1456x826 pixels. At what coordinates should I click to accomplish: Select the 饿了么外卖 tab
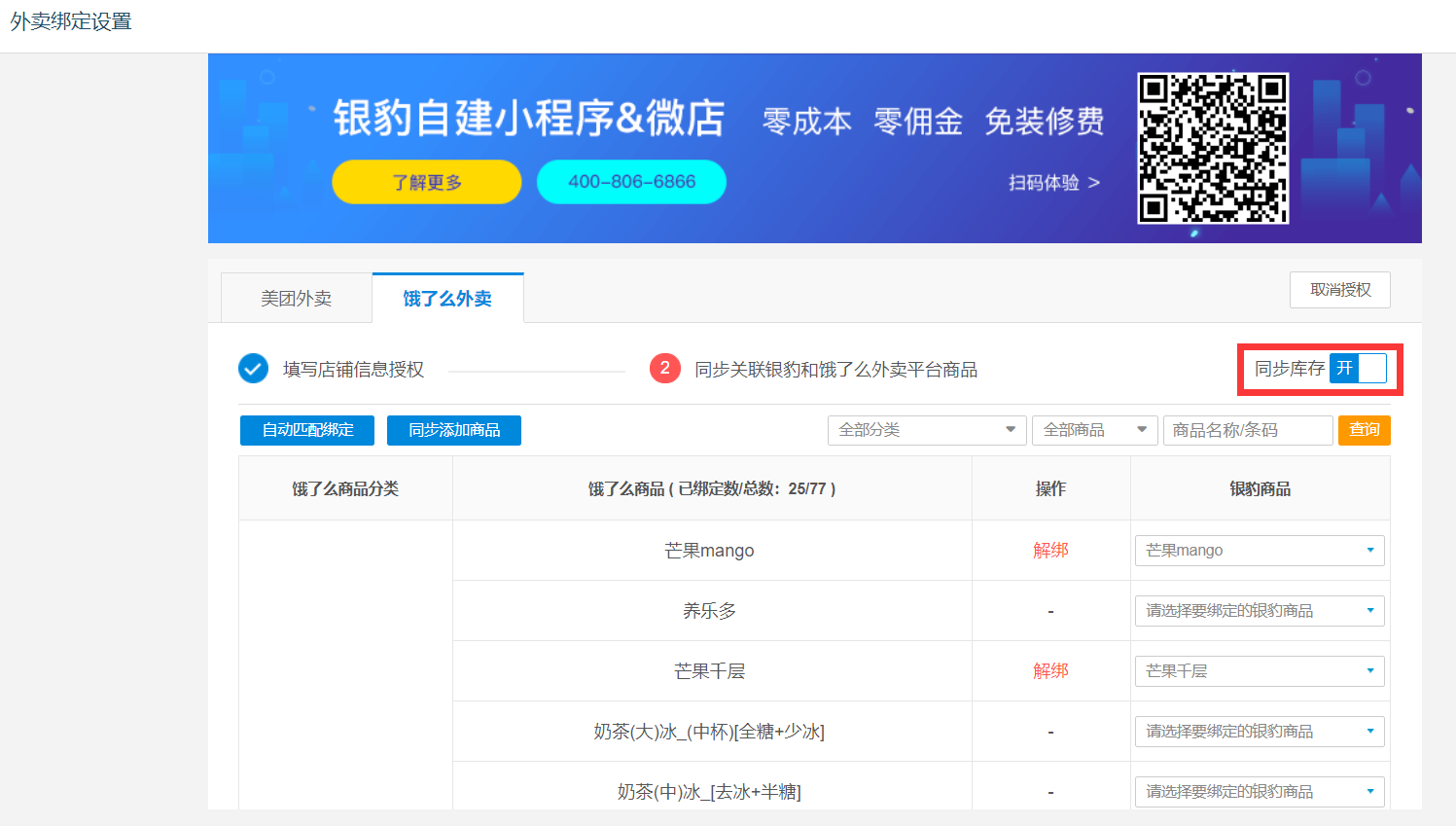[447, 299]
